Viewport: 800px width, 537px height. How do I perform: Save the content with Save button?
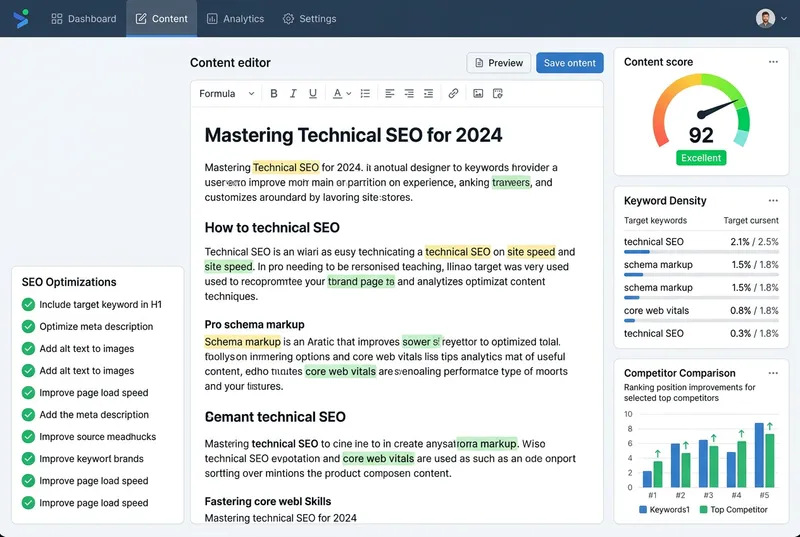point(569,63)
